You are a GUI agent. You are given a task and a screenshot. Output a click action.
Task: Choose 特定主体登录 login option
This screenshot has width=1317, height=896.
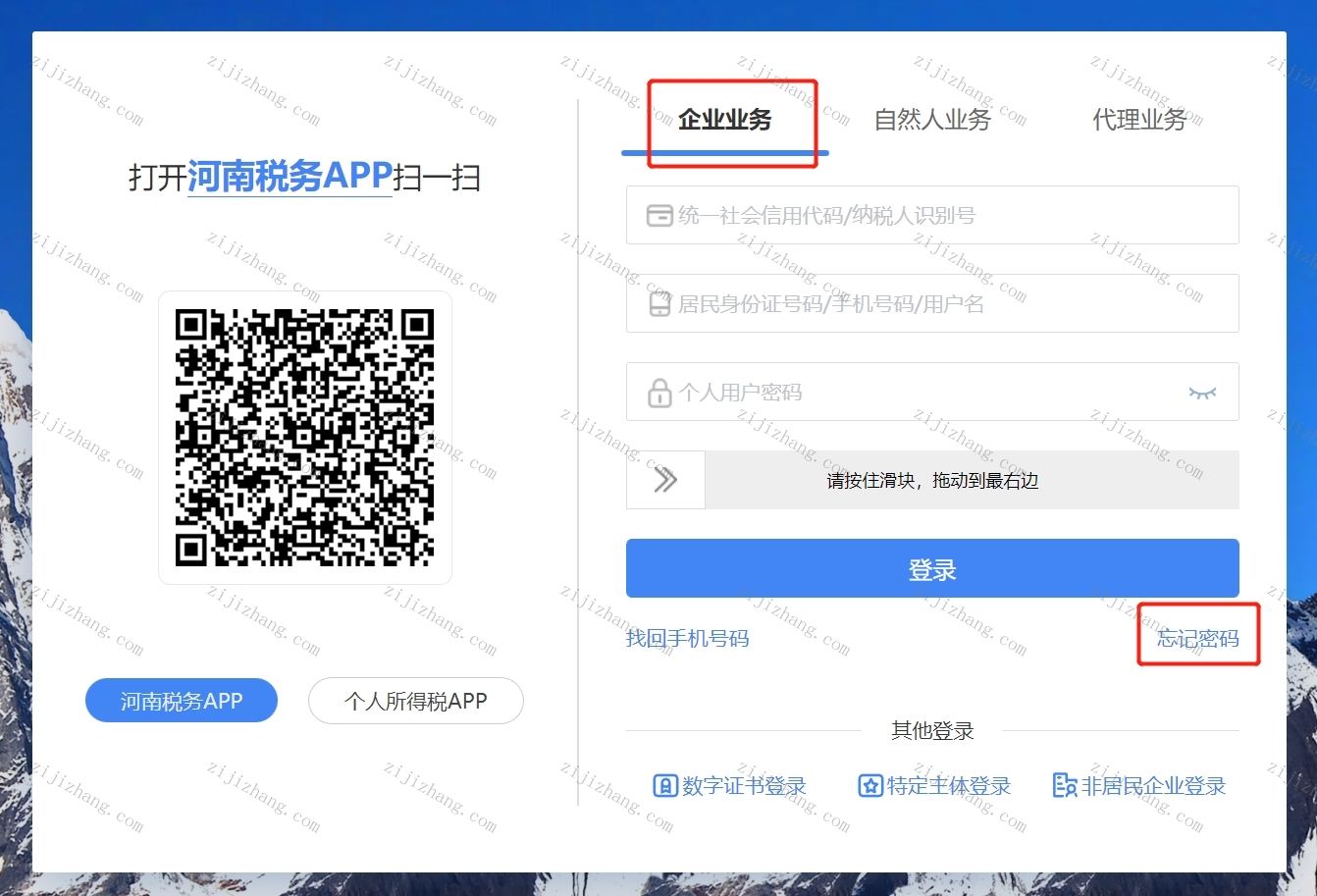pyautogui.click(x=934, y=786)
